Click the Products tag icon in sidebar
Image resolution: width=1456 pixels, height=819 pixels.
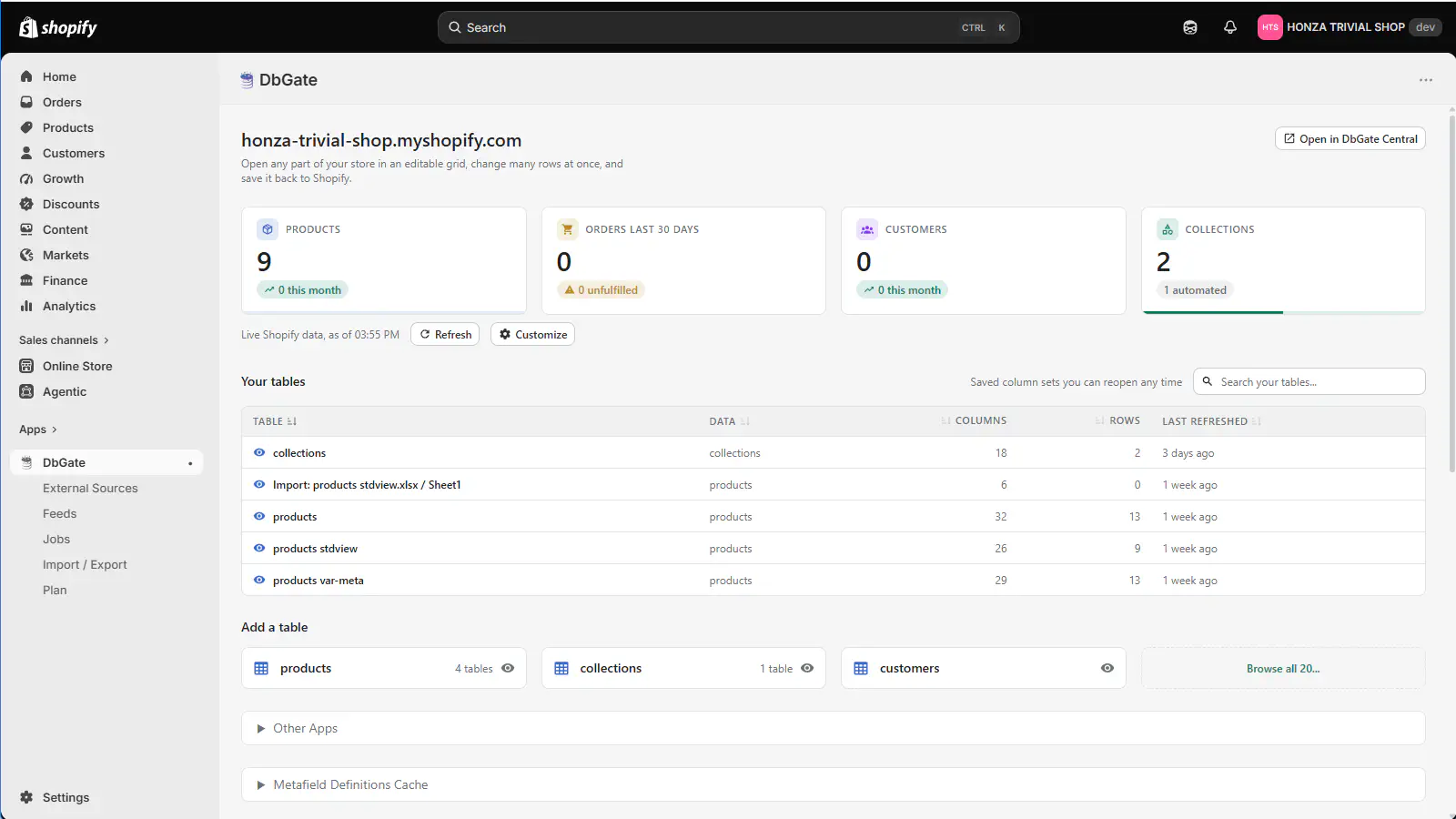pos(26,127)
